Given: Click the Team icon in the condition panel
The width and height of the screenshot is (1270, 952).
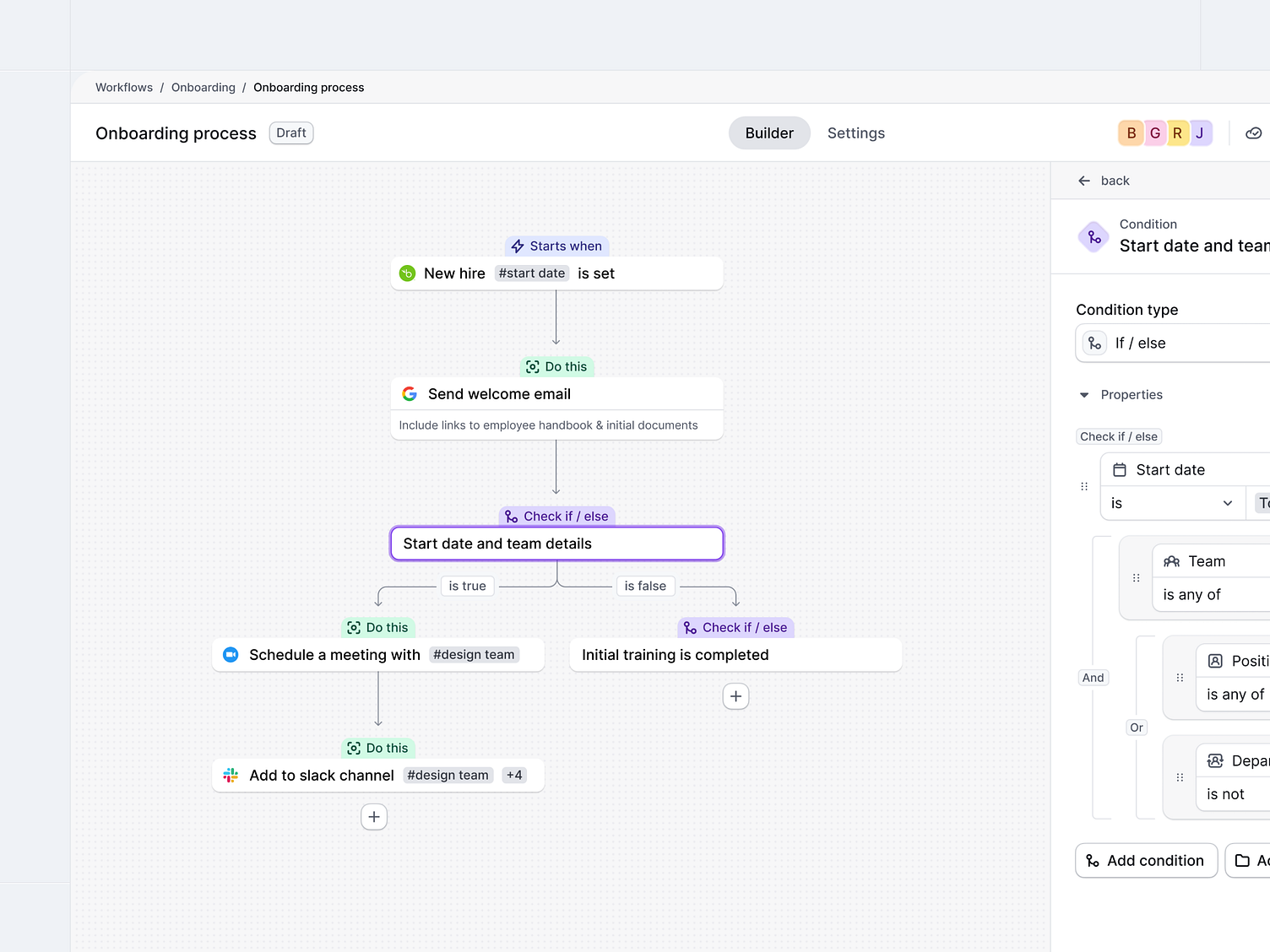Looking at the screenshot, I should coord(1172,560).
